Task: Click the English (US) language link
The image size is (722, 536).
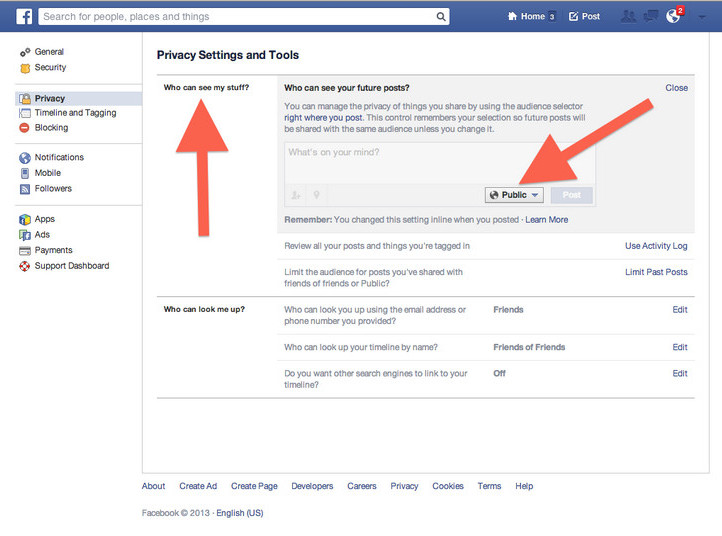Action: pos(240,513)
